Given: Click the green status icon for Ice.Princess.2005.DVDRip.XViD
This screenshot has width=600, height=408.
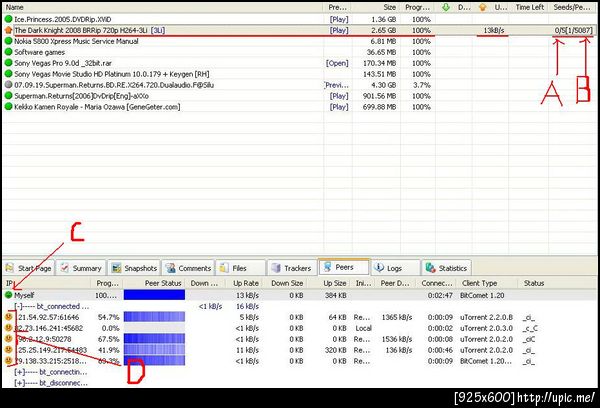Looking at the screenshot, I should coord(8,19).
